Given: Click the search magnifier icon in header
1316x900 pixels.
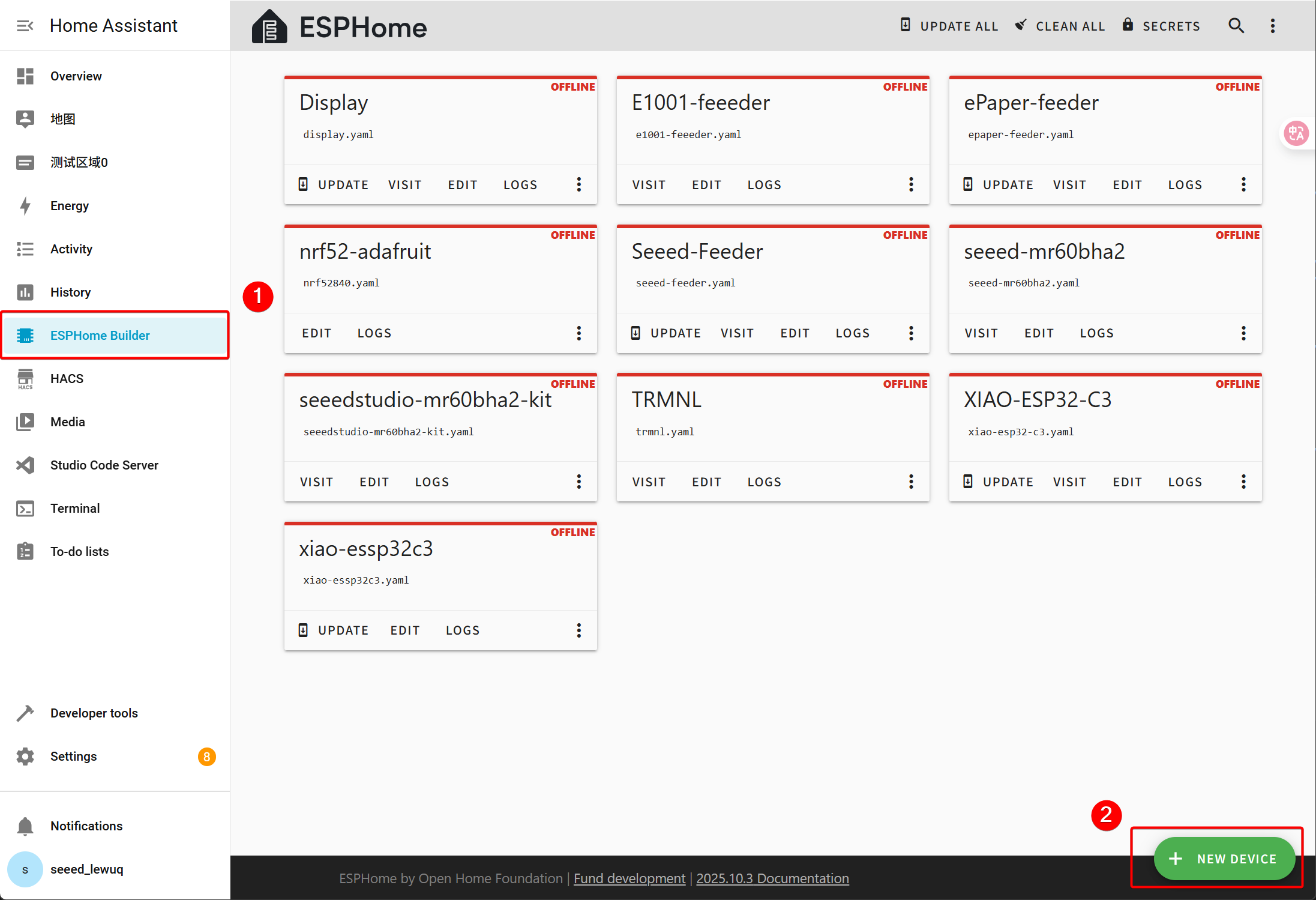Looking at the screenshot, I should coord(1236,26).
